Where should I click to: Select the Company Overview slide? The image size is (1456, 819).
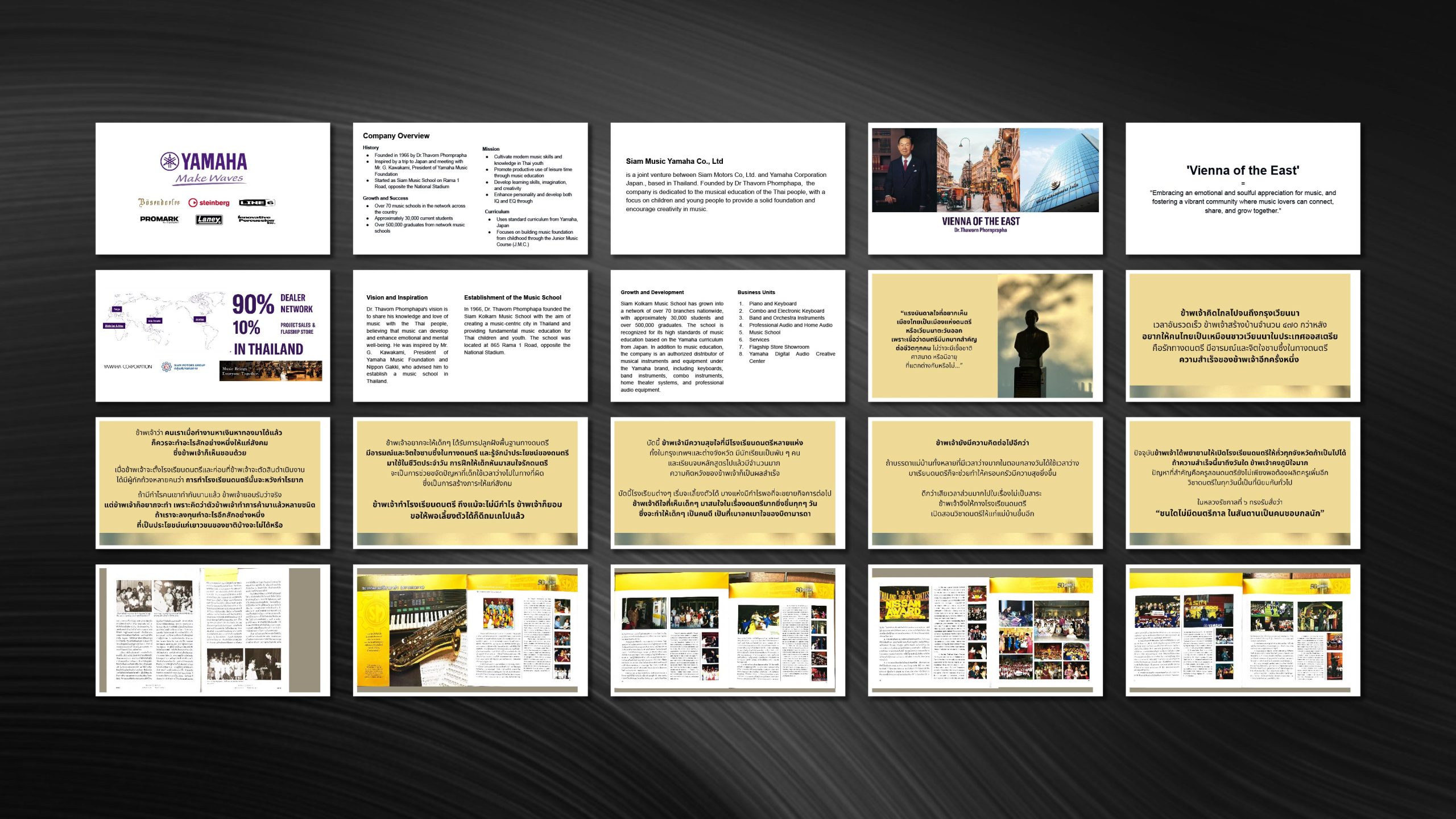tap(470, 188)
